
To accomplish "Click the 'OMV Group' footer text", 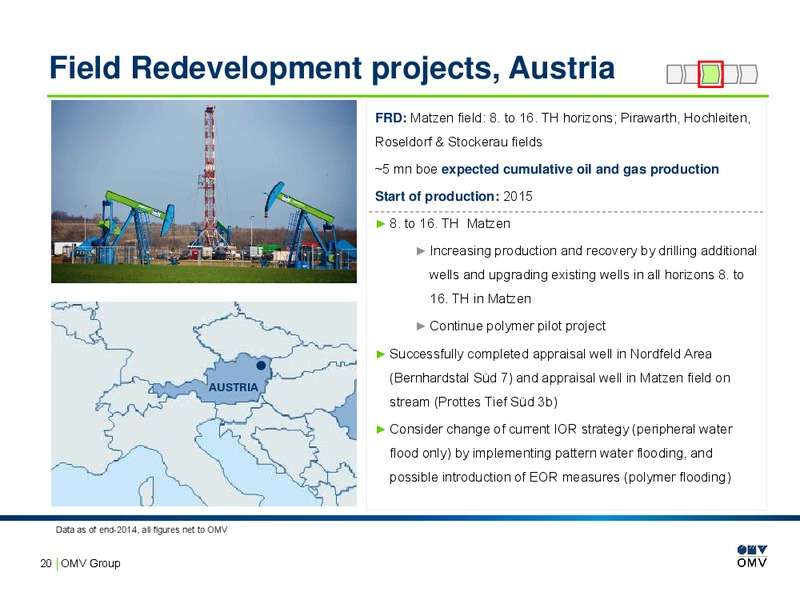I will coord(90,563).
